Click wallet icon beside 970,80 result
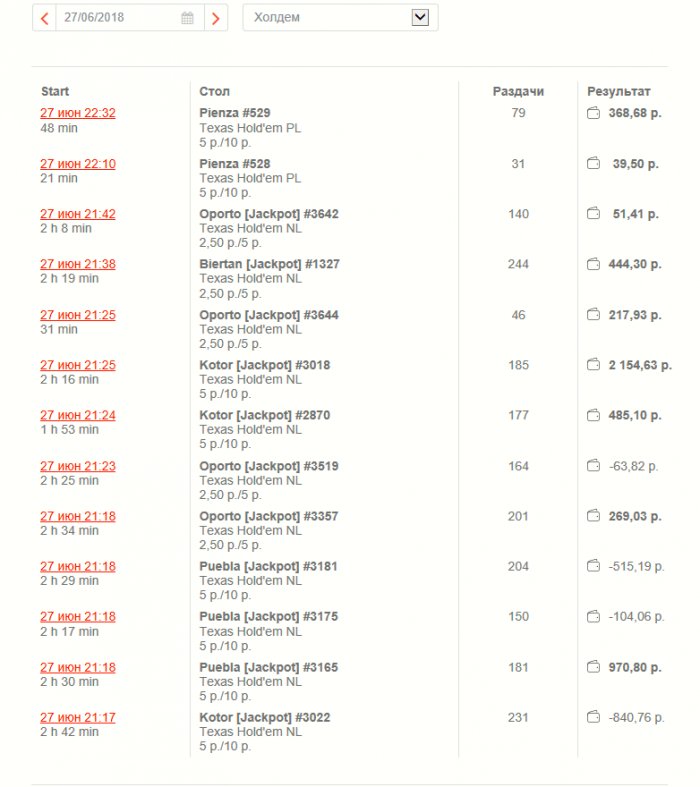The width and height of the screenshot is (700, 787). coord(593,667)
